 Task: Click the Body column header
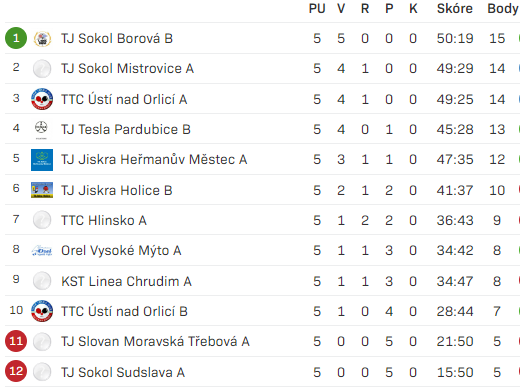coord(503,9)
